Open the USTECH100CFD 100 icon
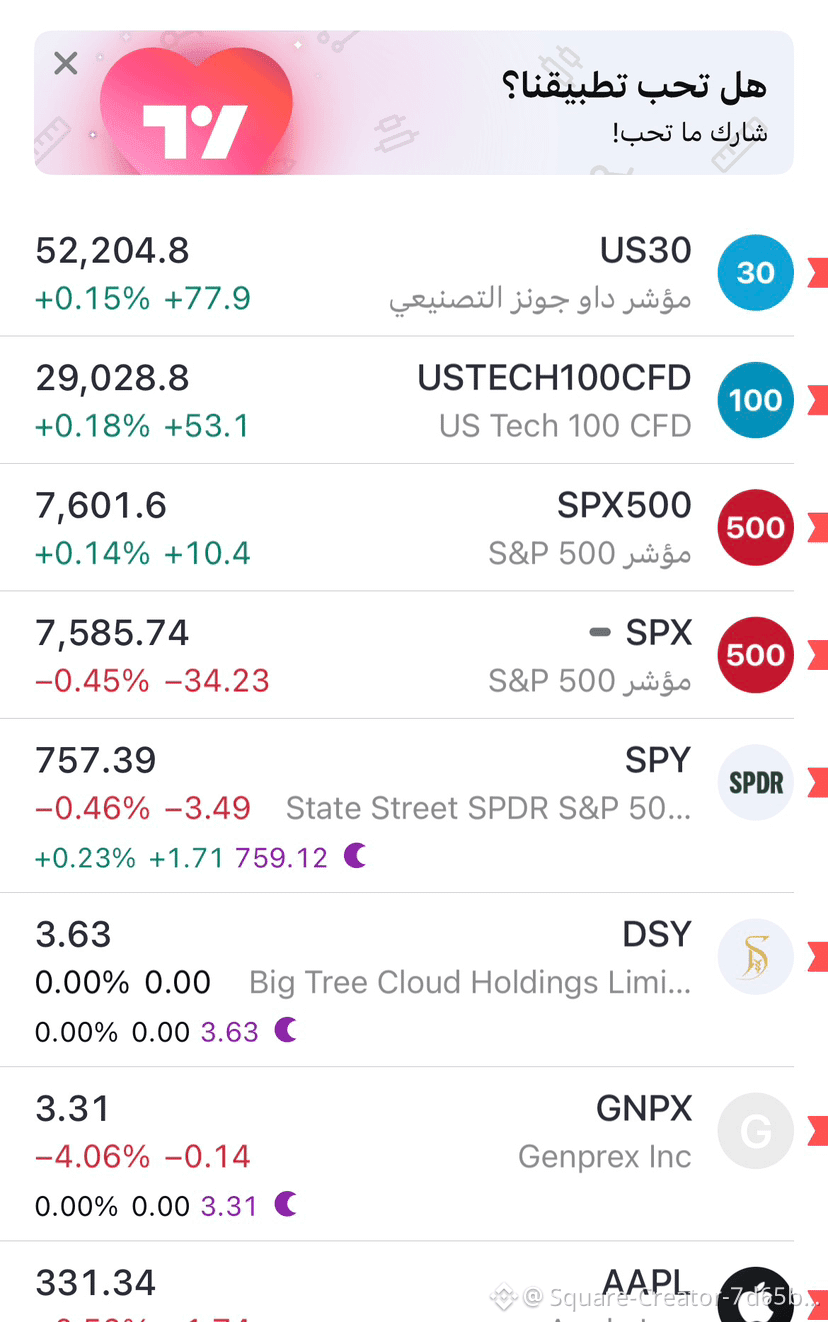 756,400
